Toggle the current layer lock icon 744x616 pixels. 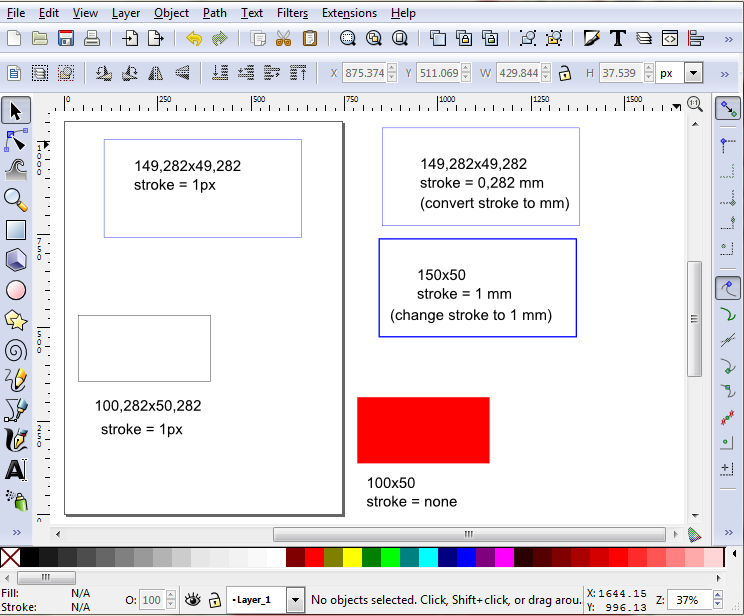coord(214,600)
